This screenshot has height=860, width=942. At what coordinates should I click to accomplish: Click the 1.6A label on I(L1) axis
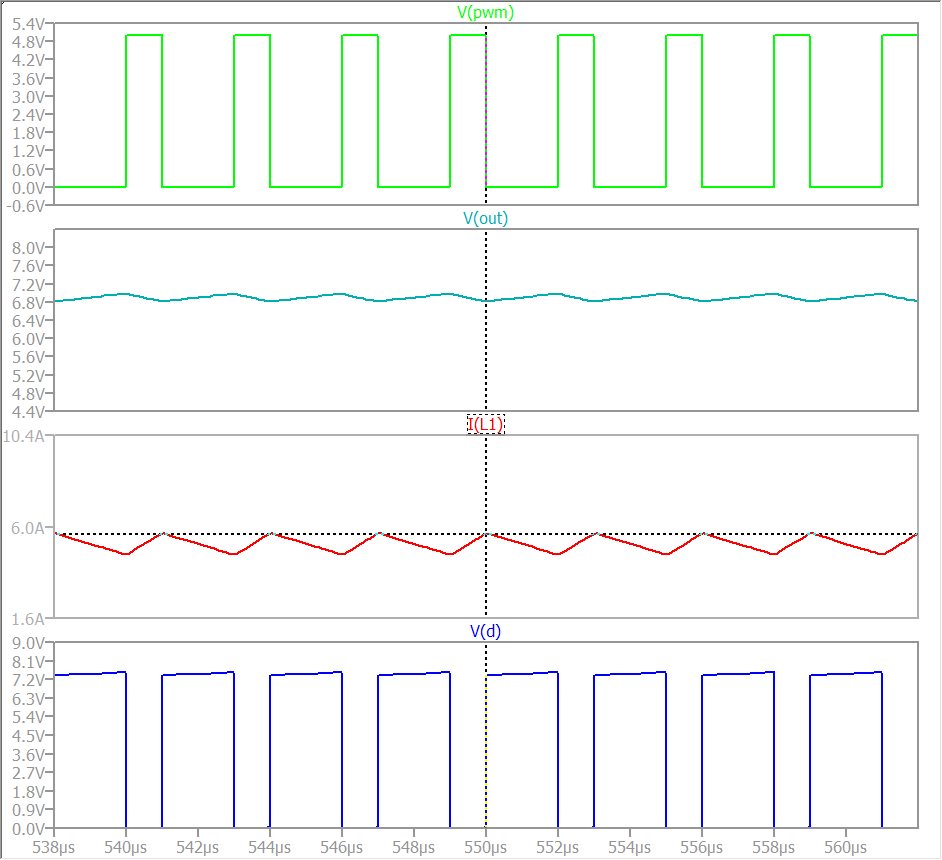(28, 619)
